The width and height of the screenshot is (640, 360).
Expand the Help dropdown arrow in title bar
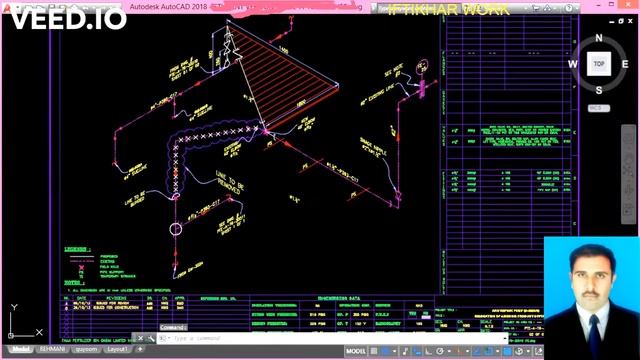tap(576, 8)
